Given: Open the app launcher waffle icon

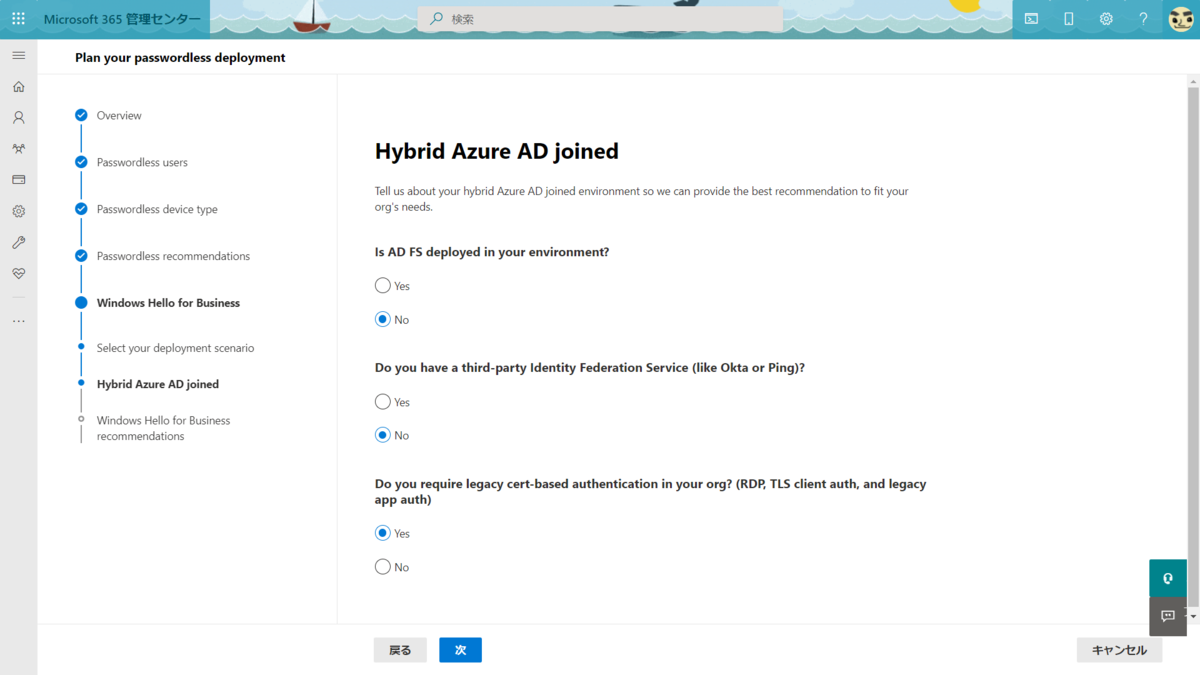Looking at the screenshot, I should pos(18,19).
